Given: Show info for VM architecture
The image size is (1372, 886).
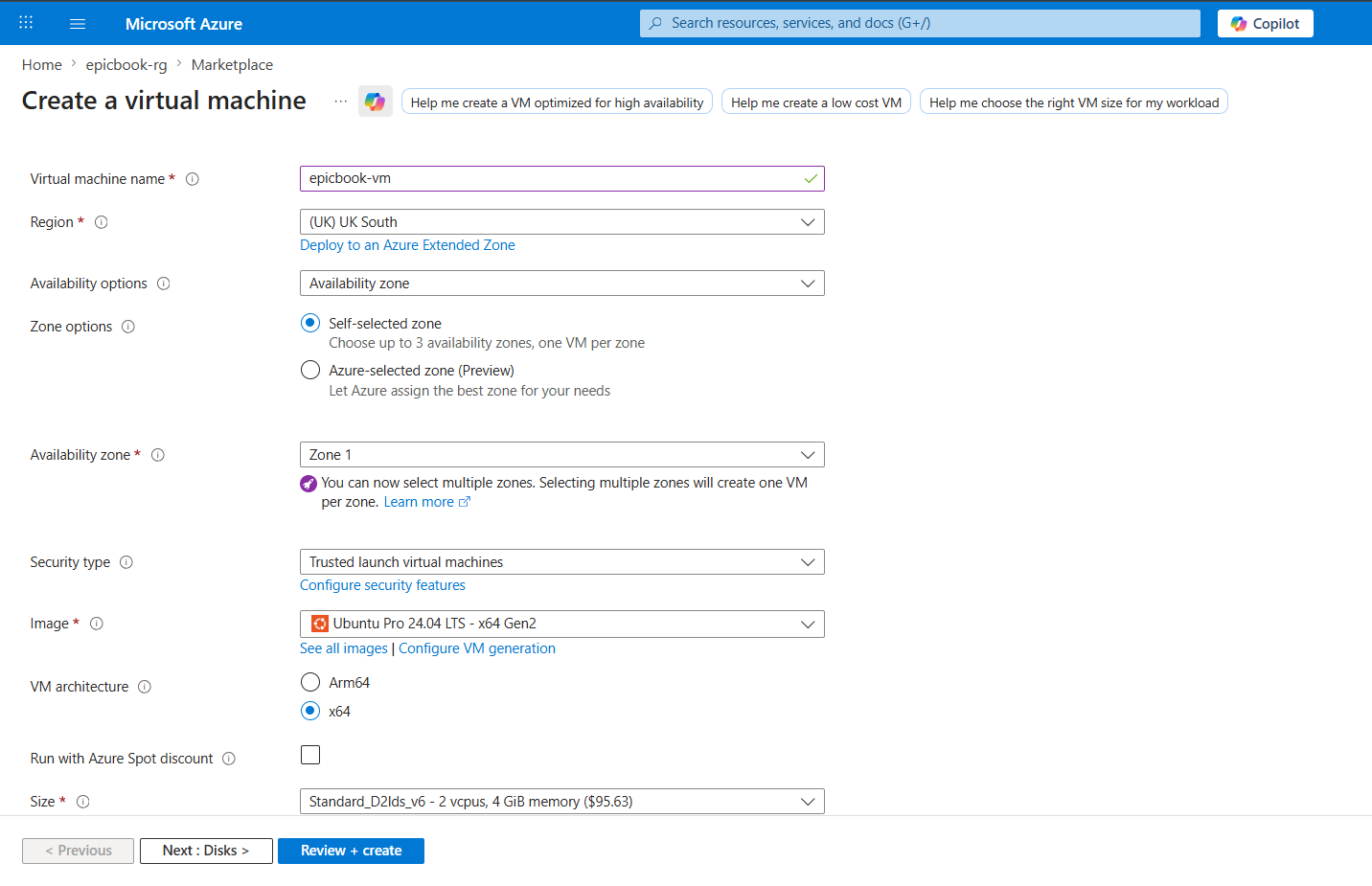Looking at the screenshot, I should click(x=145, y=687).
